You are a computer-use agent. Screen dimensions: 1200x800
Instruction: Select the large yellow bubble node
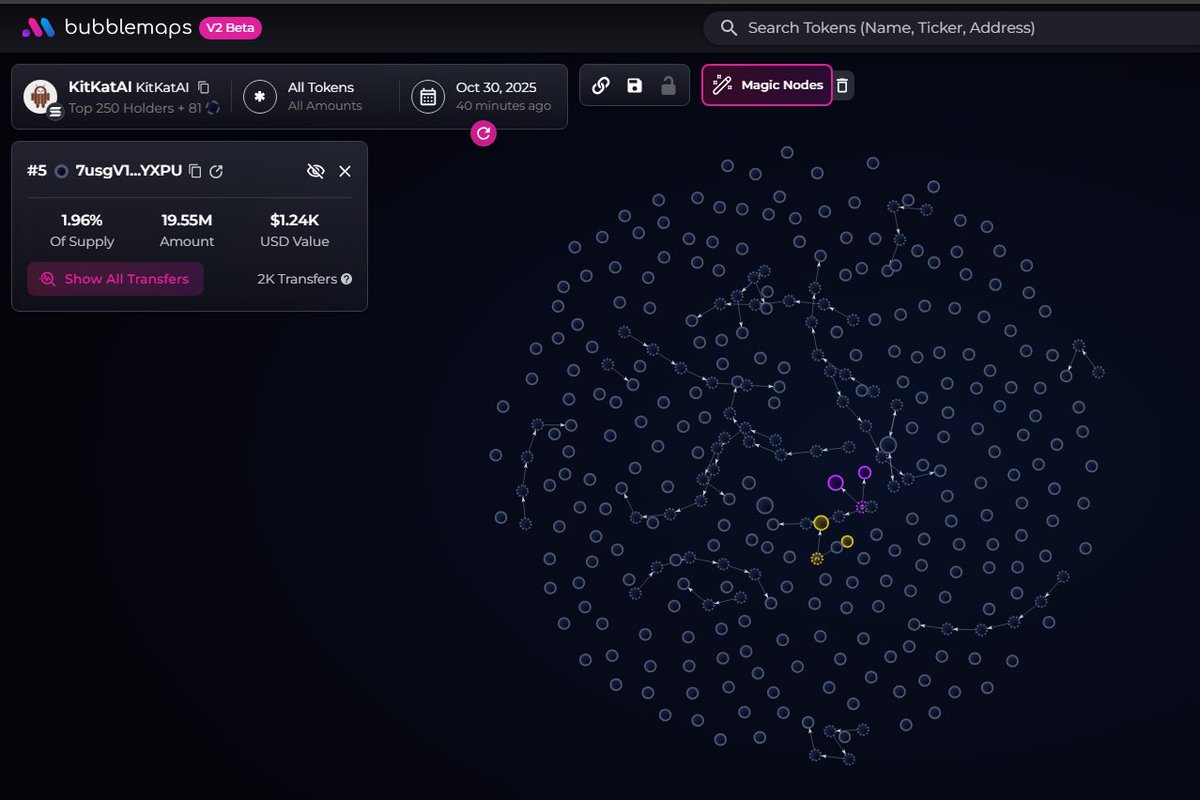(x=821, y=523)
